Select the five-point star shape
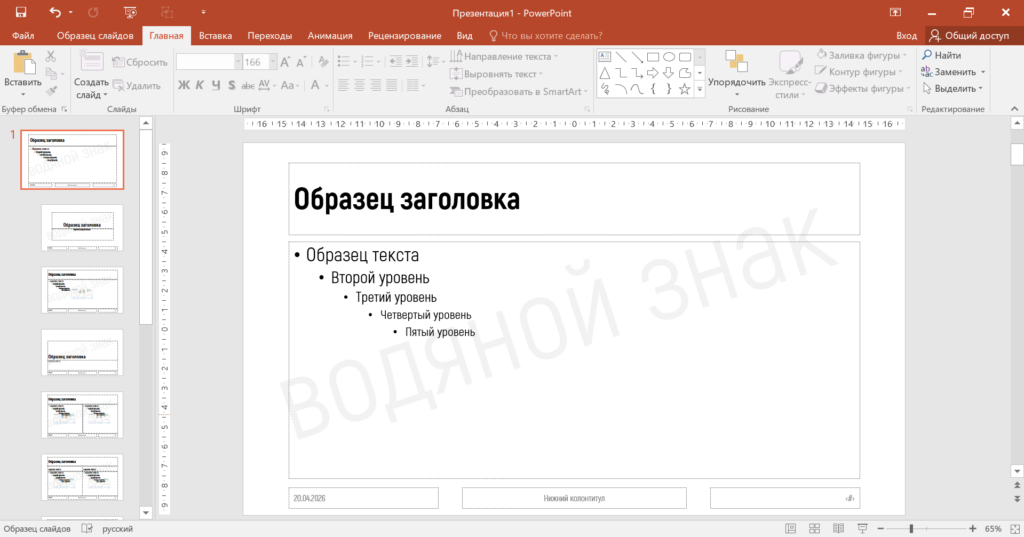Viewport: 1024px width, 537px height. click(x=684, y=90)
